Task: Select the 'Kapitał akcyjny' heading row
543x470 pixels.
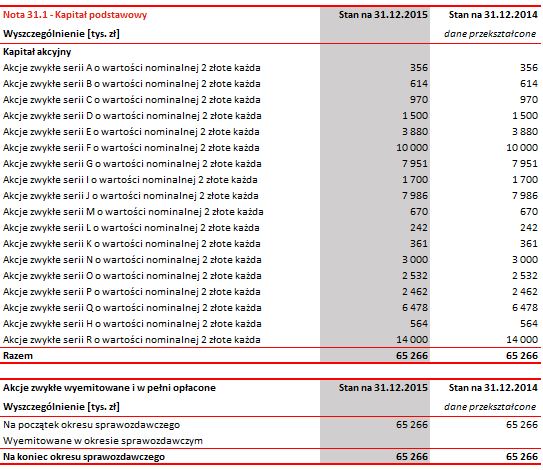Action: pyautogui.click(x=37, y=52)
